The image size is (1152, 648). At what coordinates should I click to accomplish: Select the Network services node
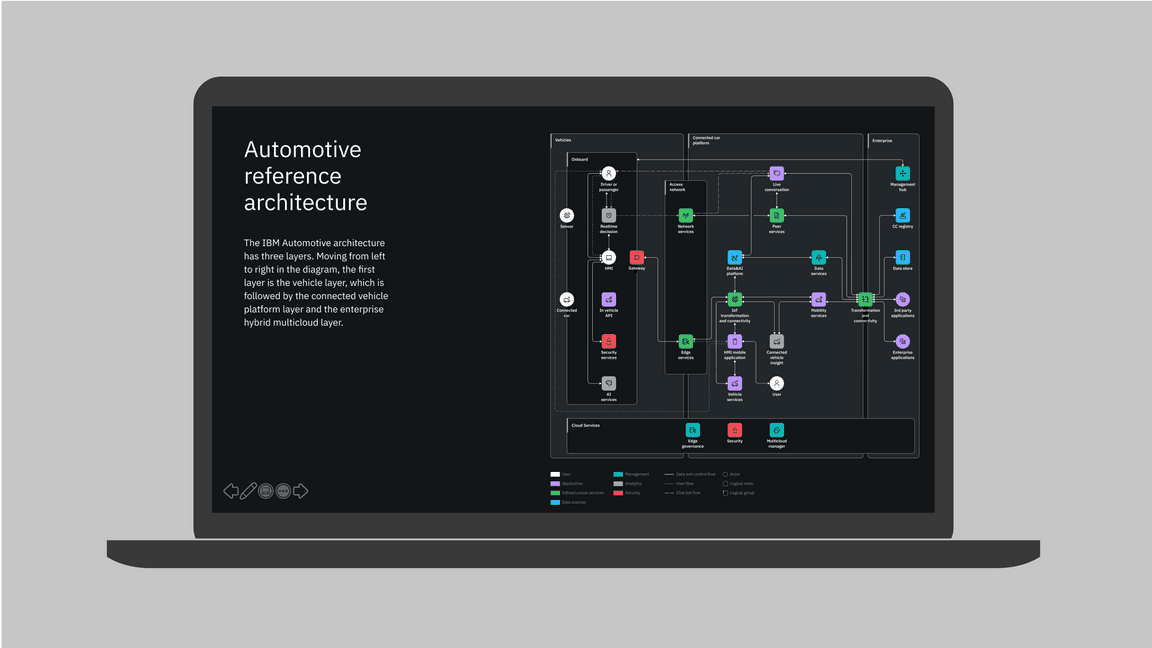pyautogui.click(x=685, y=216)
